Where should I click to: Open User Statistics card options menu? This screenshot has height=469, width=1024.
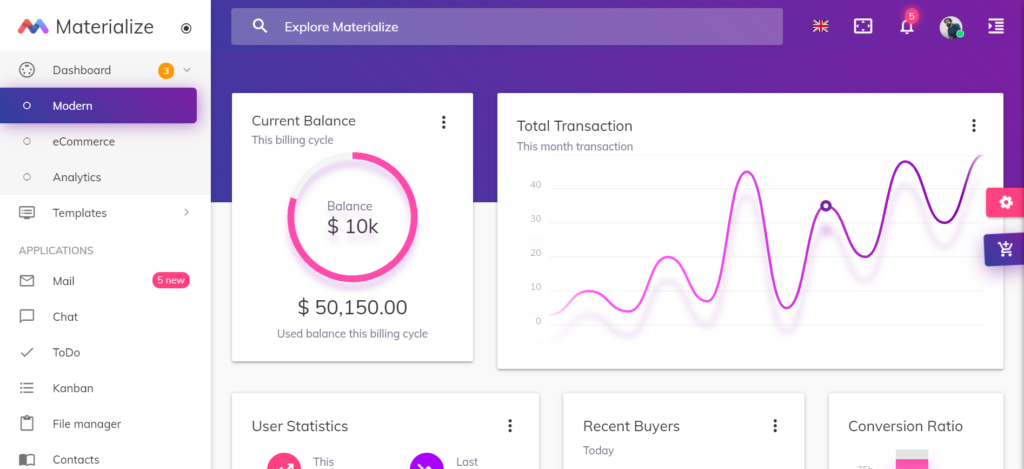510,426
